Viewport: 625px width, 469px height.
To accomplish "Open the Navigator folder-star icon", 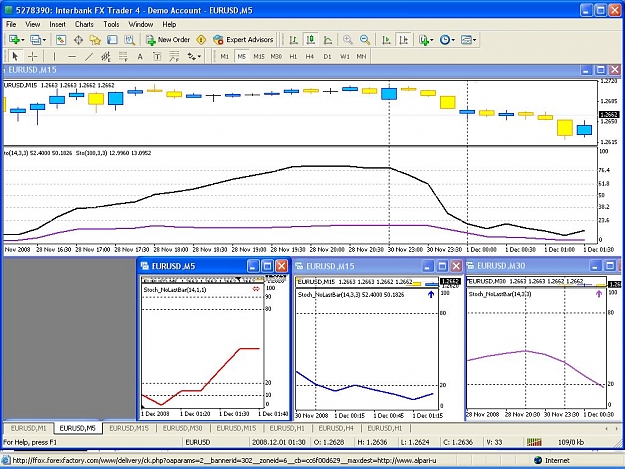I will click(x=95, y=40).
